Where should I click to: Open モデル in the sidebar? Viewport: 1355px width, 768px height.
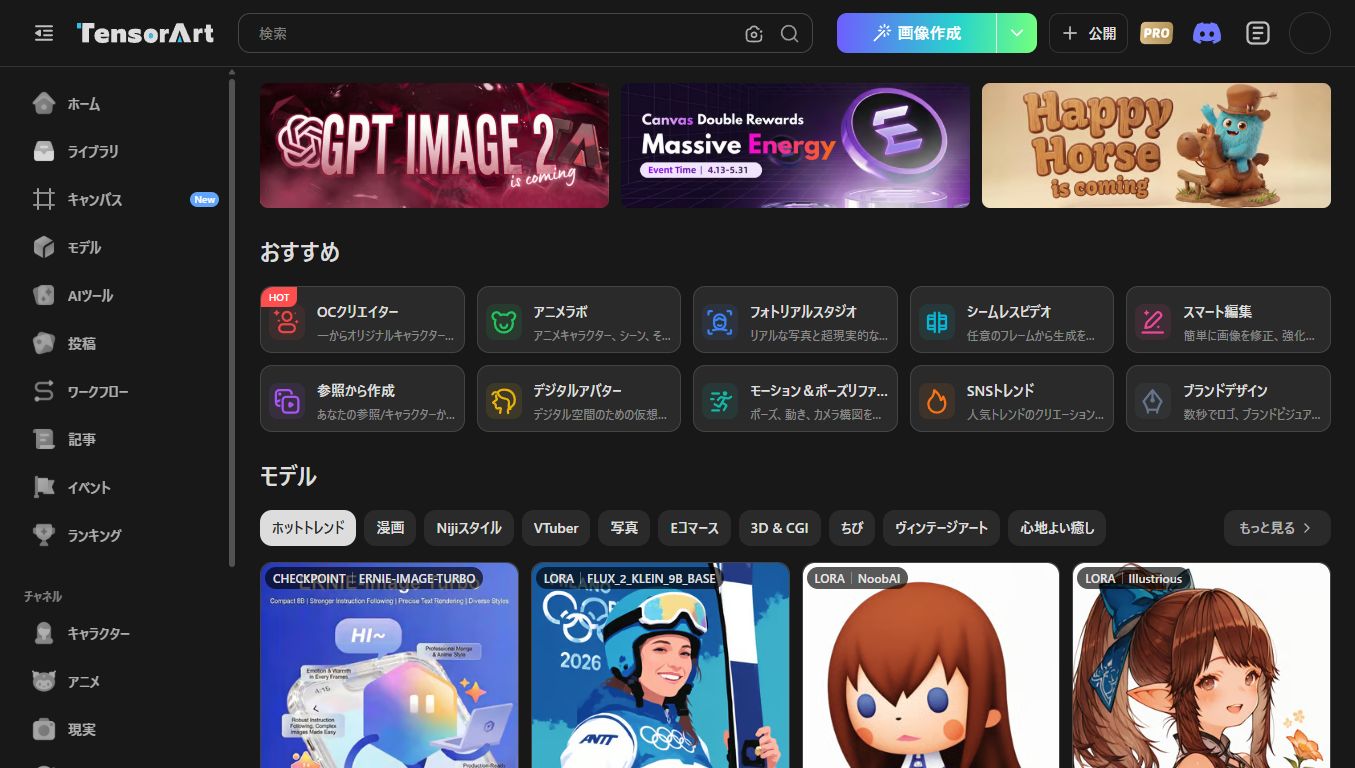[x=125, y=248]
